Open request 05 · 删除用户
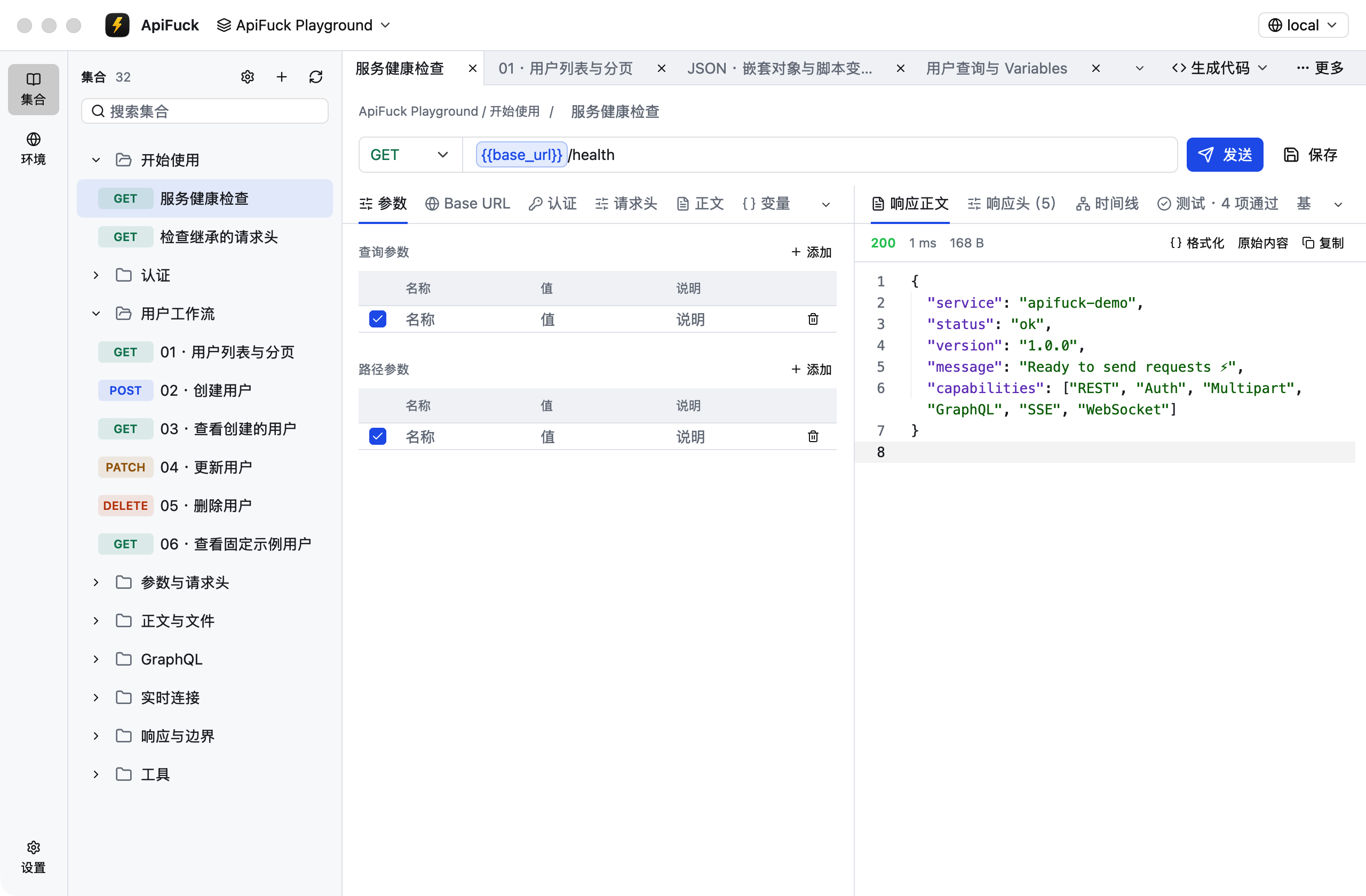The width and height of the screenshot is (1366, 896). pos(205,506)
